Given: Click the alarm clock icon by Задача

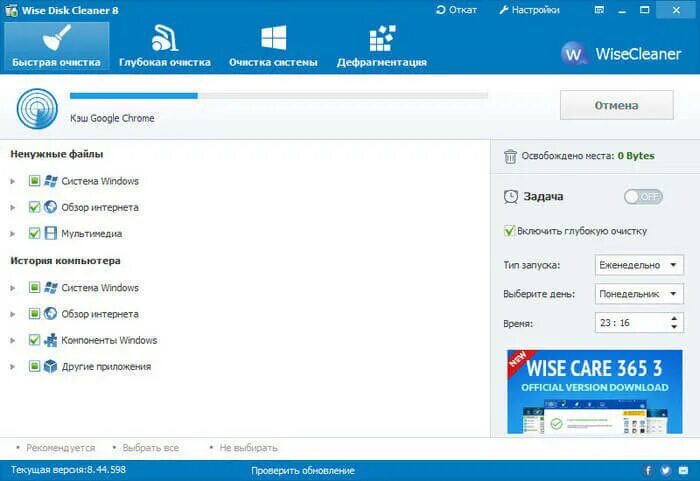Looking at the screenshot, I should point(511,197).
